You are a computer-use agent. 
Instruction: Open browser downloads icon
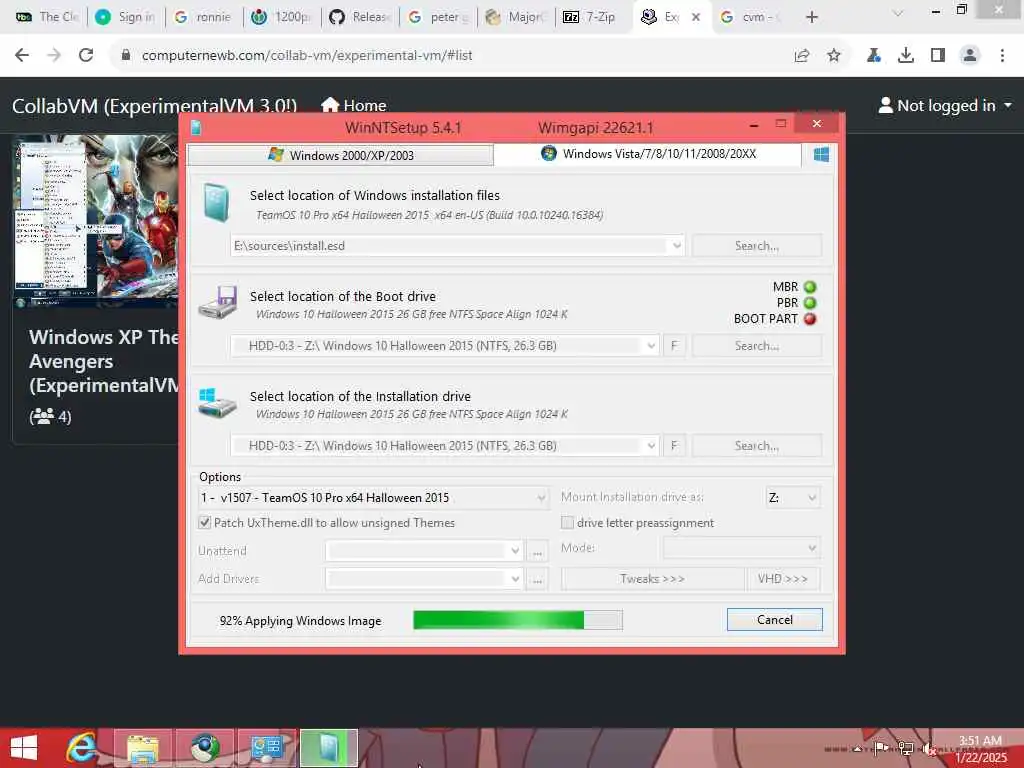pos(905,56)
